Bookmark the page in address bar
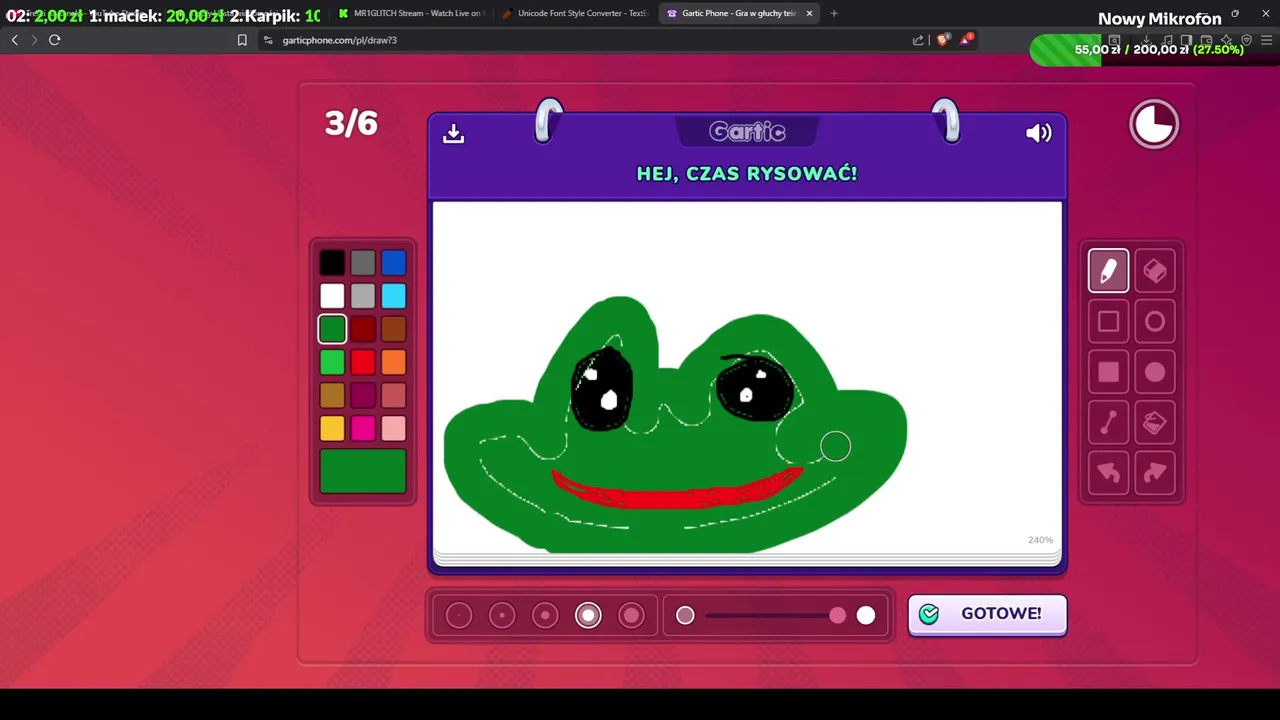Viewport: 1280px width, 720px height. [242, 40]
